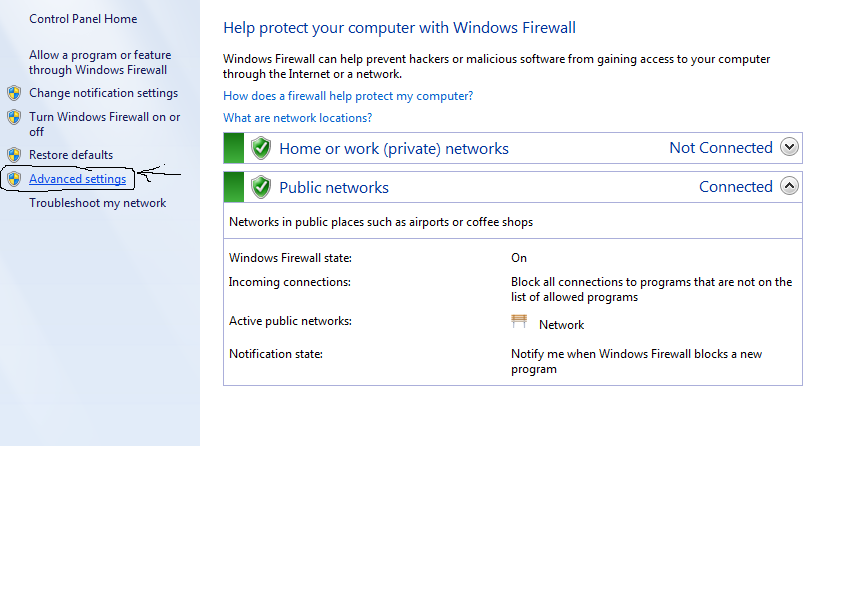Click 'Incoming connections:' label
The height and width of the screenshot is (589, 853).
[289, 282]
